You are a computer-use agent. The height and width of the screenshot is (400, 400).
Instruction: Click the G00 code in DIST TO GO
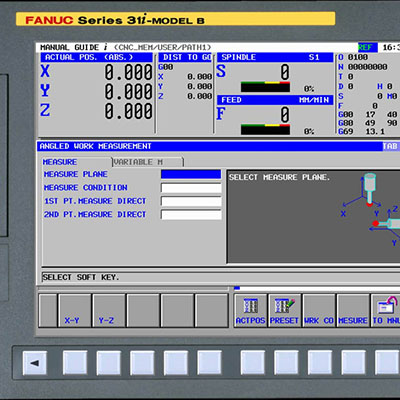[166, 67]
